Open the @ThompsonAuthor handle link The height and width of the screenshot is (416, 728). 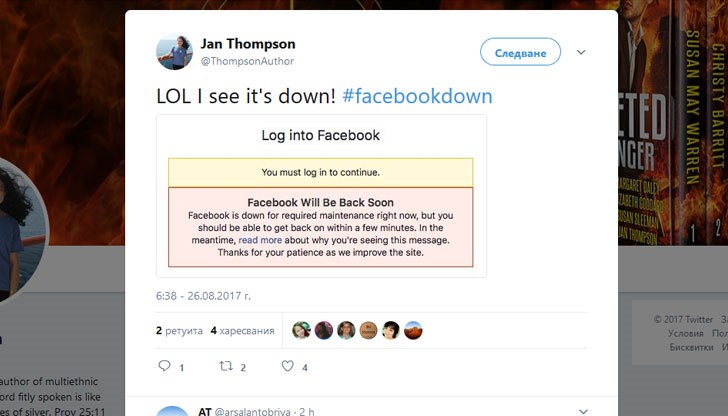pos(247,61)
